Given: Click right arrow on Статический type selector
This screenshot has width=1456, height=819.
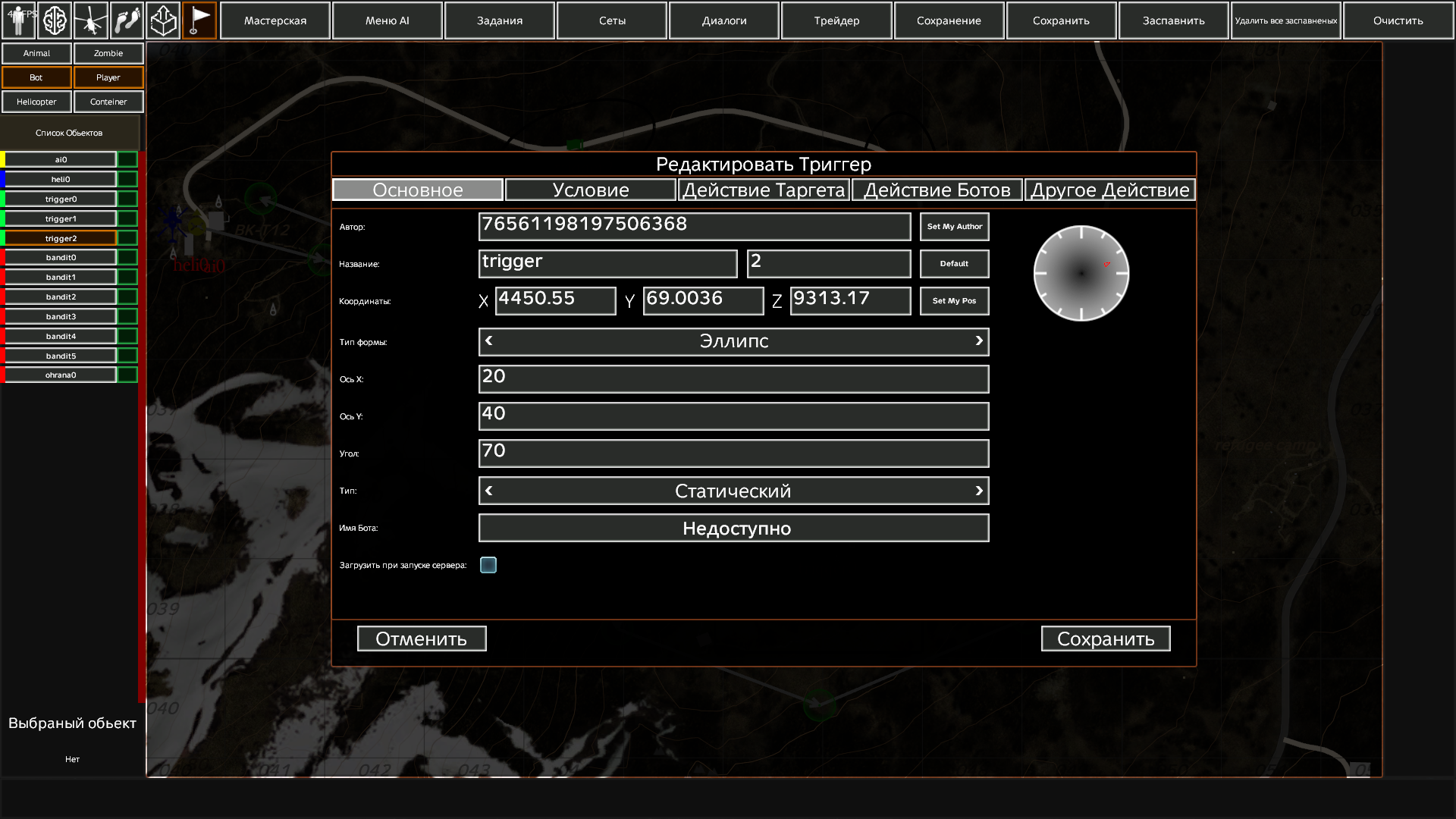Looking at the screenshot, I should click(979, 491).
